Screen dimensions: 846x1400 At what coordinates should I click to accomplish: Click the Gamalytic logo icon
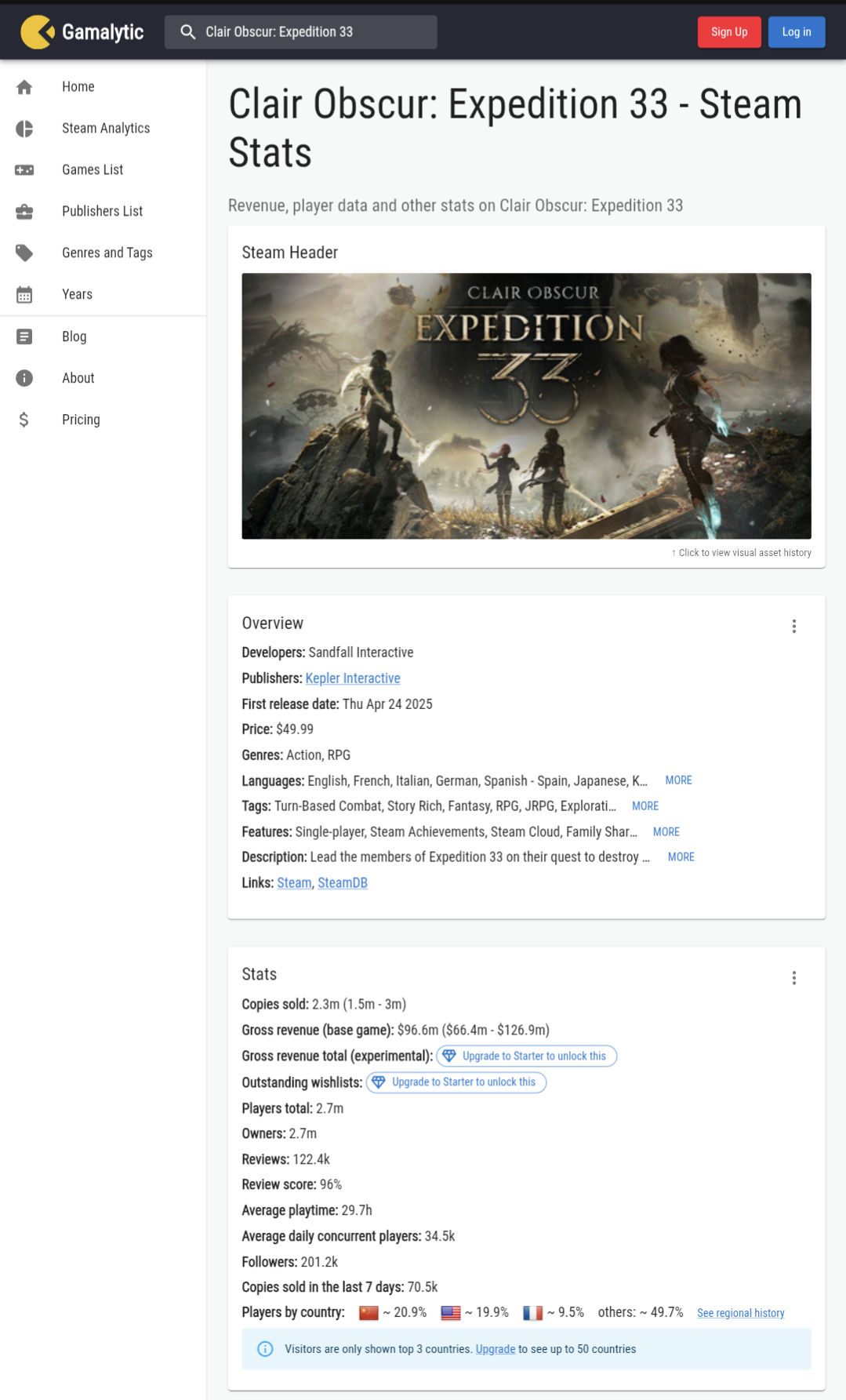pyautogui.click(x=37, y=32)
